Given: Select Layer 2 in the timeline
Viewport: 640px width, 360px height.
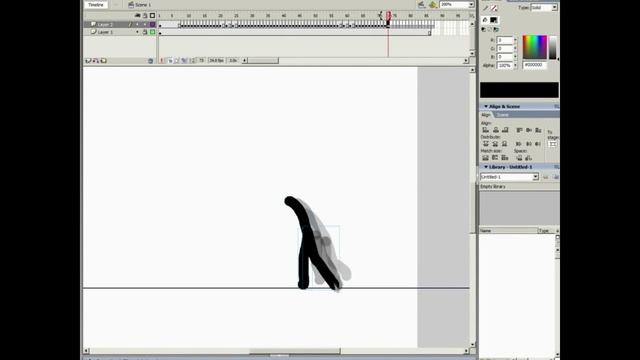Looking at the screenshot, I should pyautogui.click(x=105, y=24).
